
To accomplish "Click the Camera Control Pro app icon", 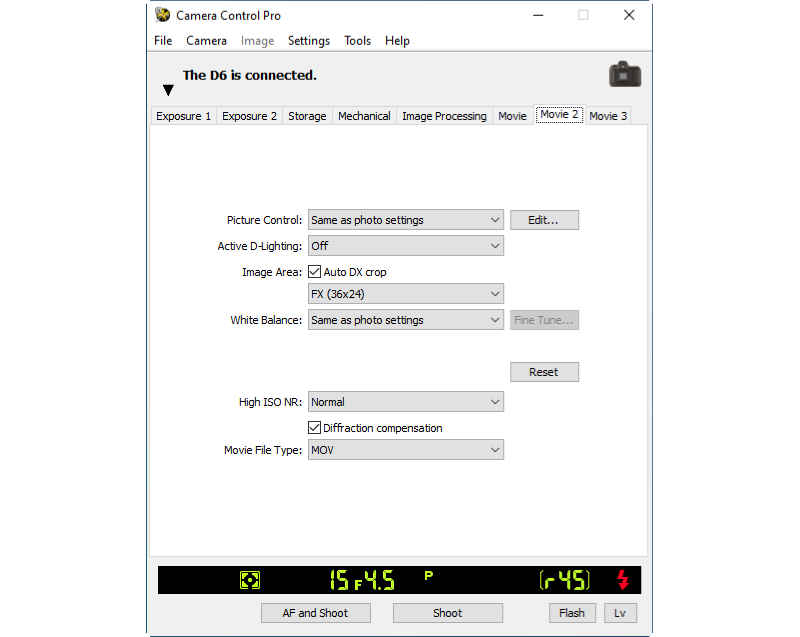I will pos(163,15).
